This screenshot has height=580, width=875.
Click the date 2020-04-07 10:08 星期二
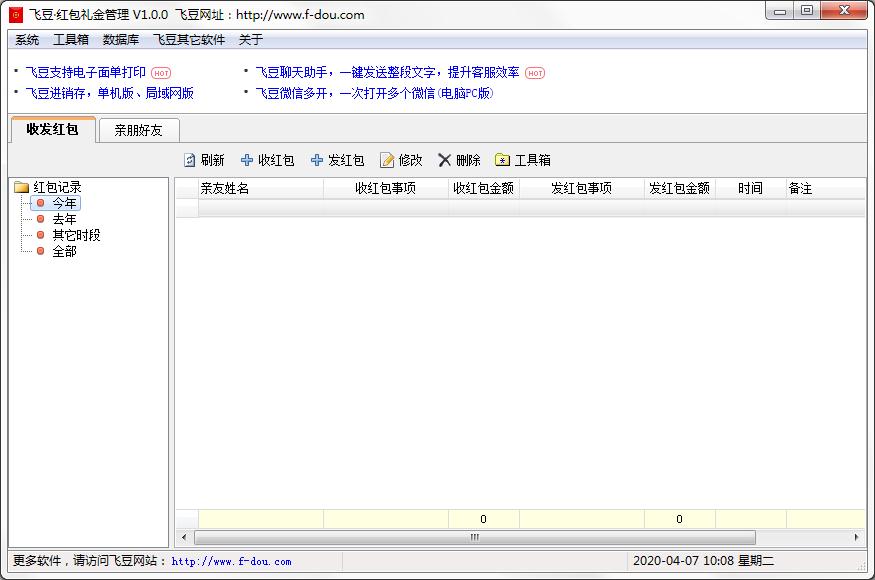pyautogui.click(x=704, y=561)
